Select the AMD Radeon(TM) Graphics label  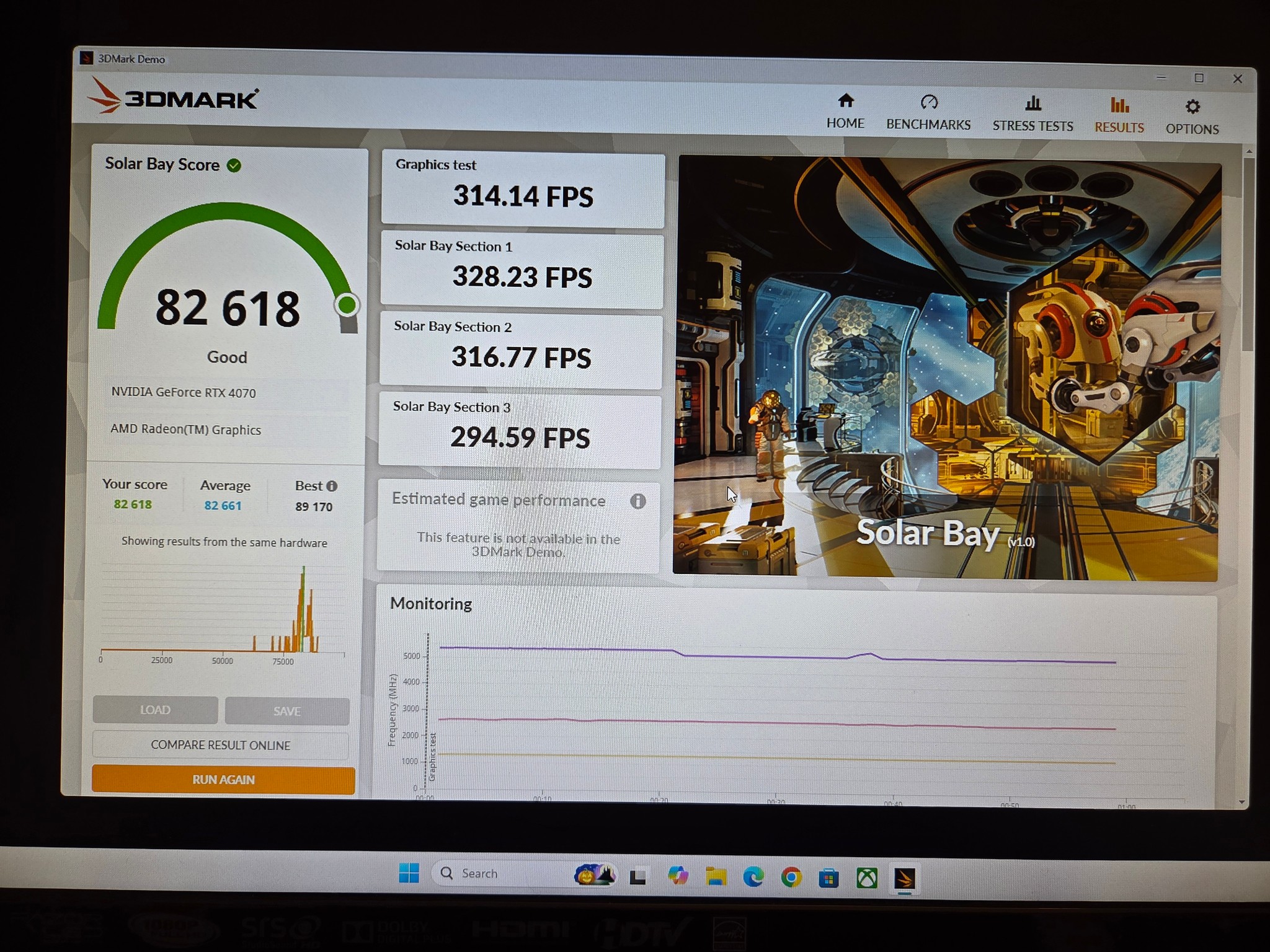coord(185,429)
